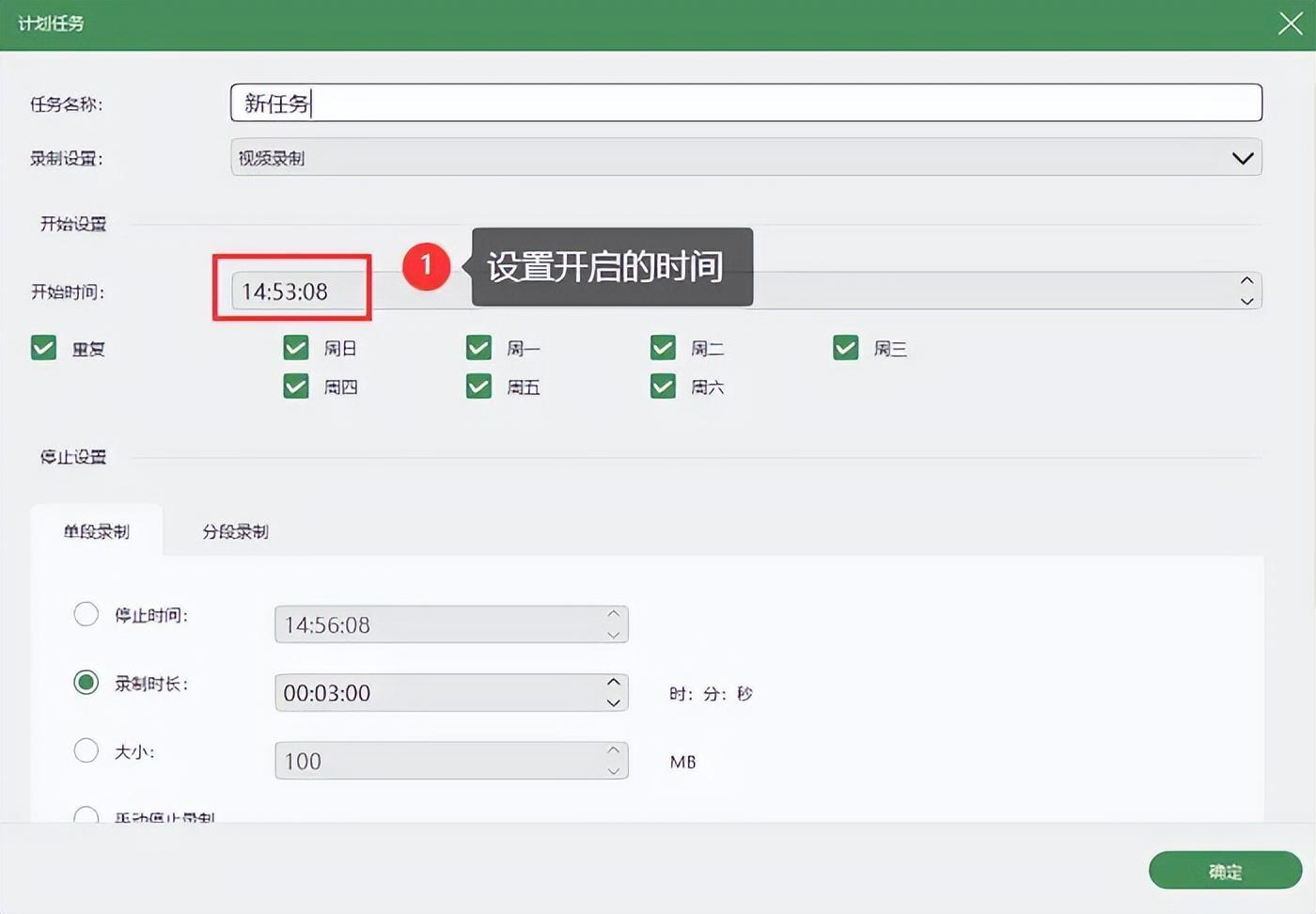Disable the 周二 checkbox

[663, 349]
